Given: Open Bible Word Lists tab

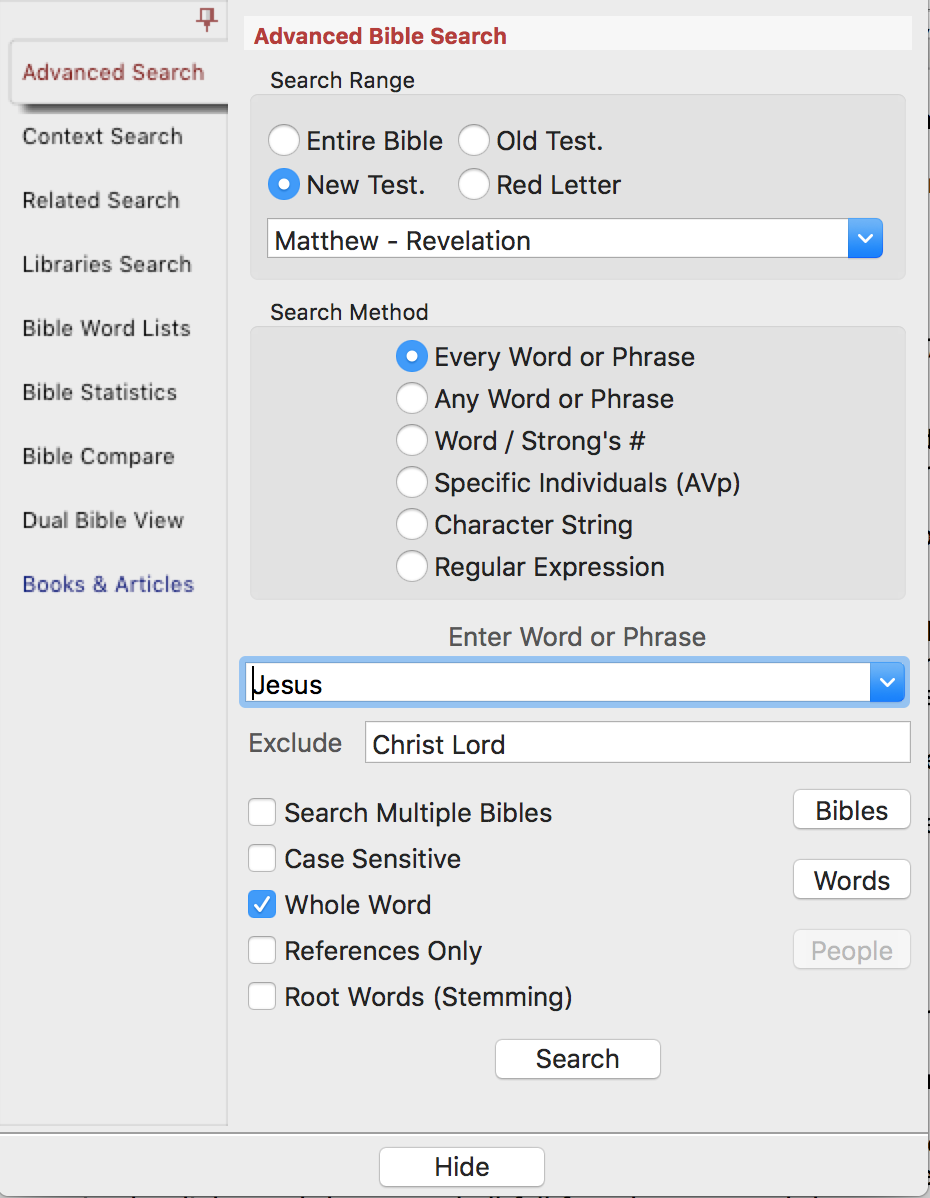Looking at the screenshot, I should tap(107, 329).
